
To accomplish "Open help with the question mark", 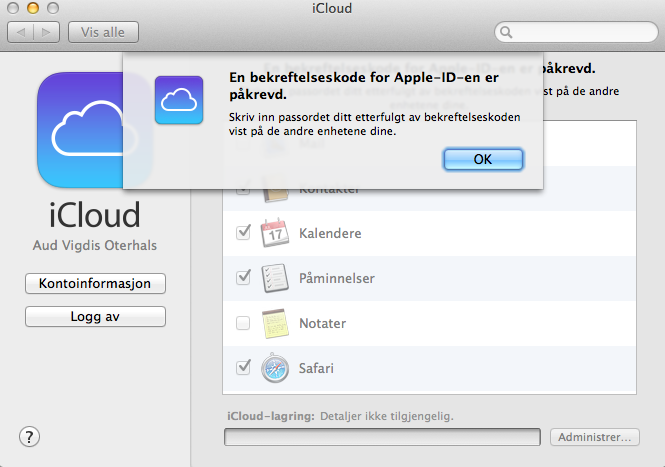I will [29, 437].
